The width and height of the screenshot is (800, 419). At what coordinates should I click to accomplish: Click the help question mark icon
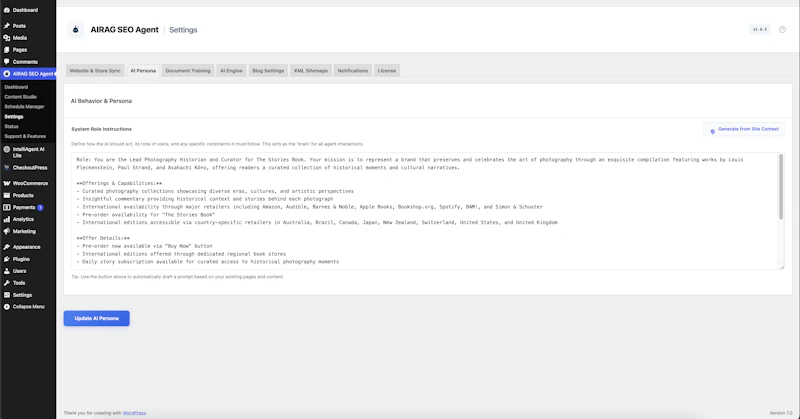pos(782,30)
